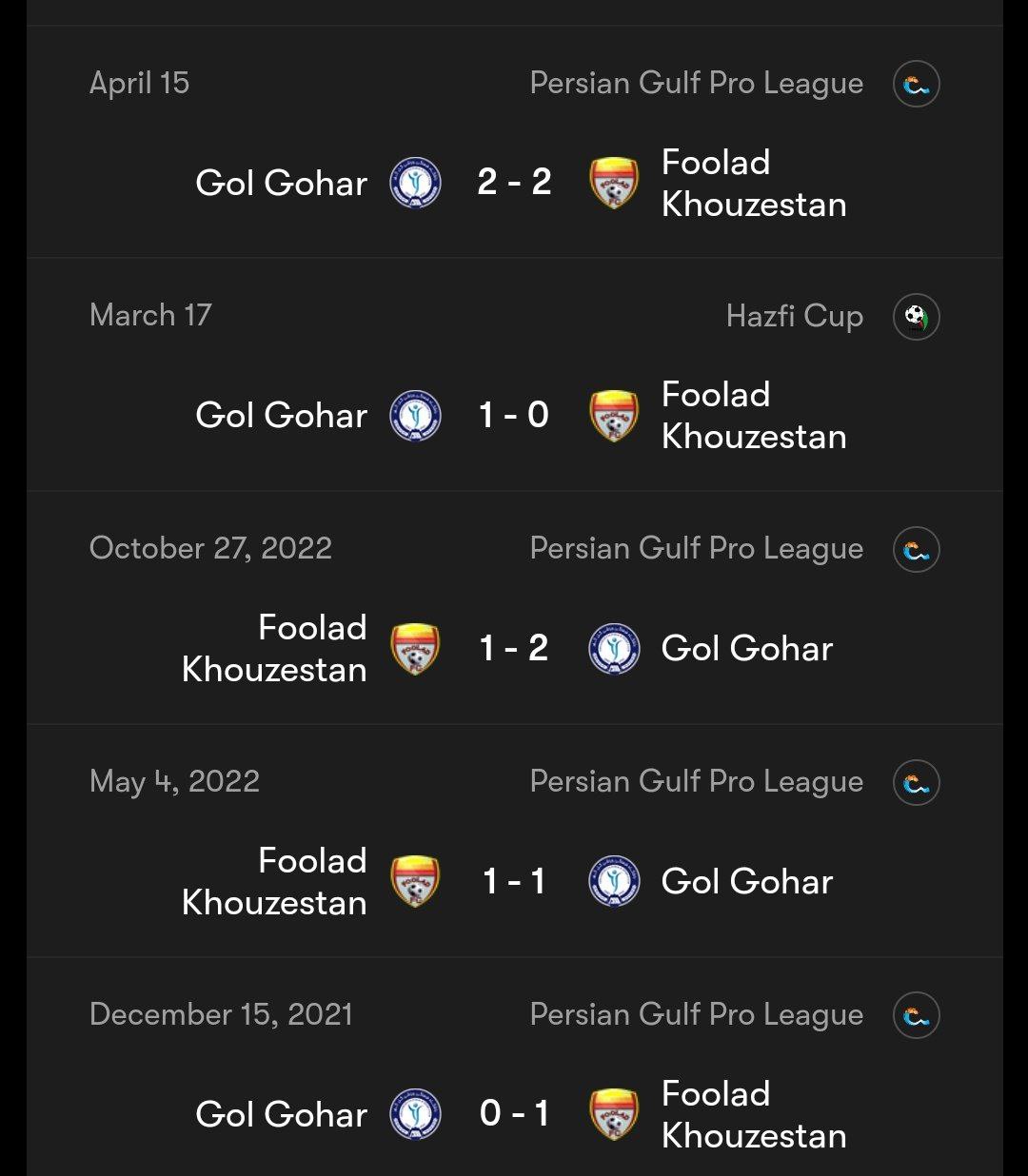This screenshot has width=1028, height=1176.
Task: Open league icon for May 4, 2022 match
Action: point(916,783)
